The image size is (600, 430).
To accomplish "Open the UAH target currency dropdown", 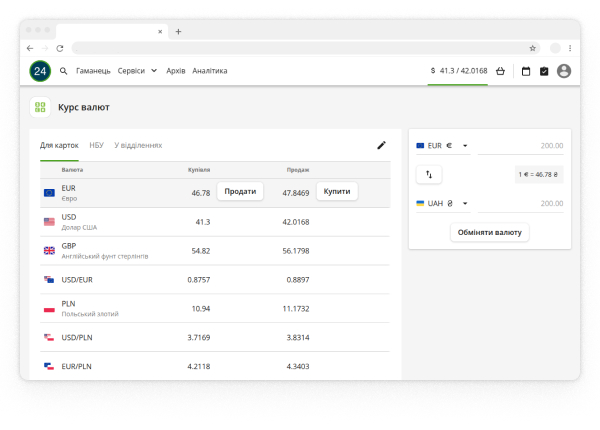I will (x=443, y=204).
